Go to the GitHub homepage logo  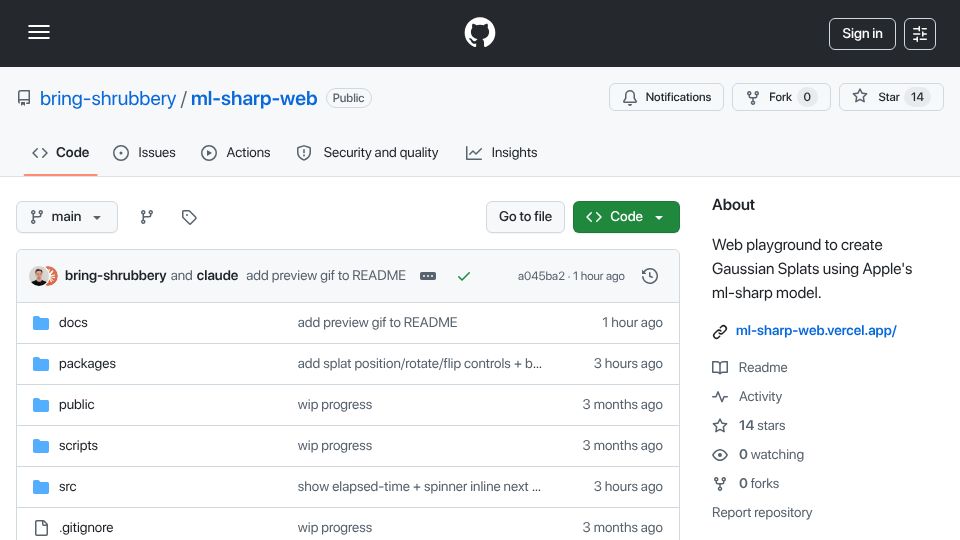(479, 32)
